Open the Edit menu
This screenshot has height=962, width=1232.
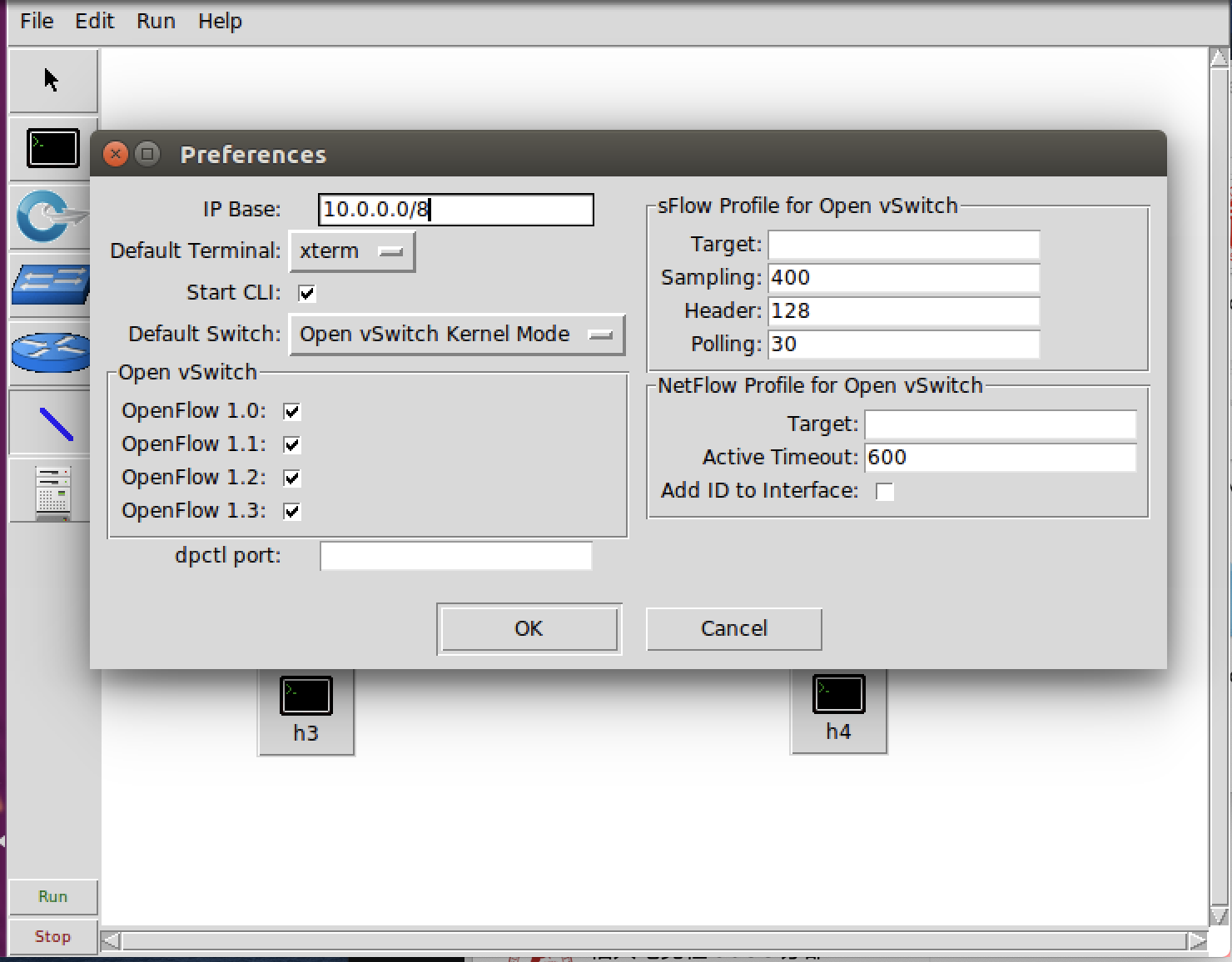pyautogui.click(x=94, y=21)
